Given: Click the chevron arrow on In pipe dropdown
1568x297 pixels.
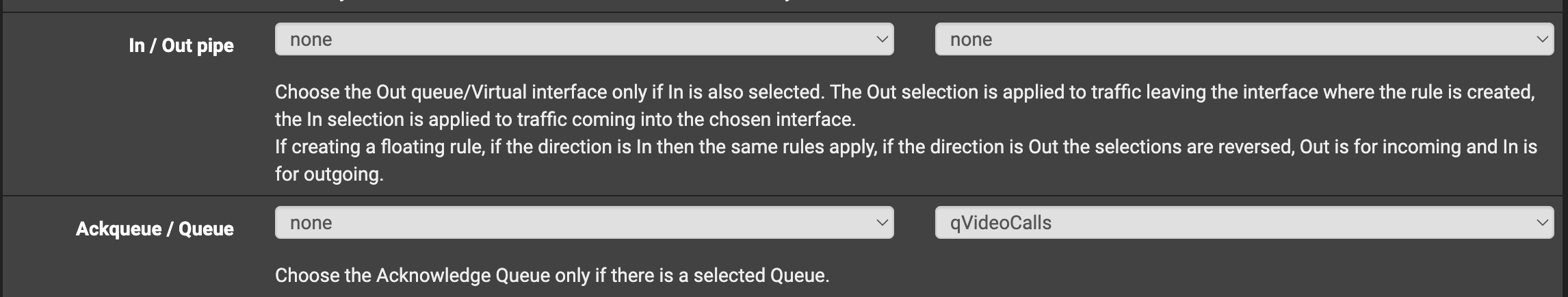Looking at the screenshot, I should (882, 40).
